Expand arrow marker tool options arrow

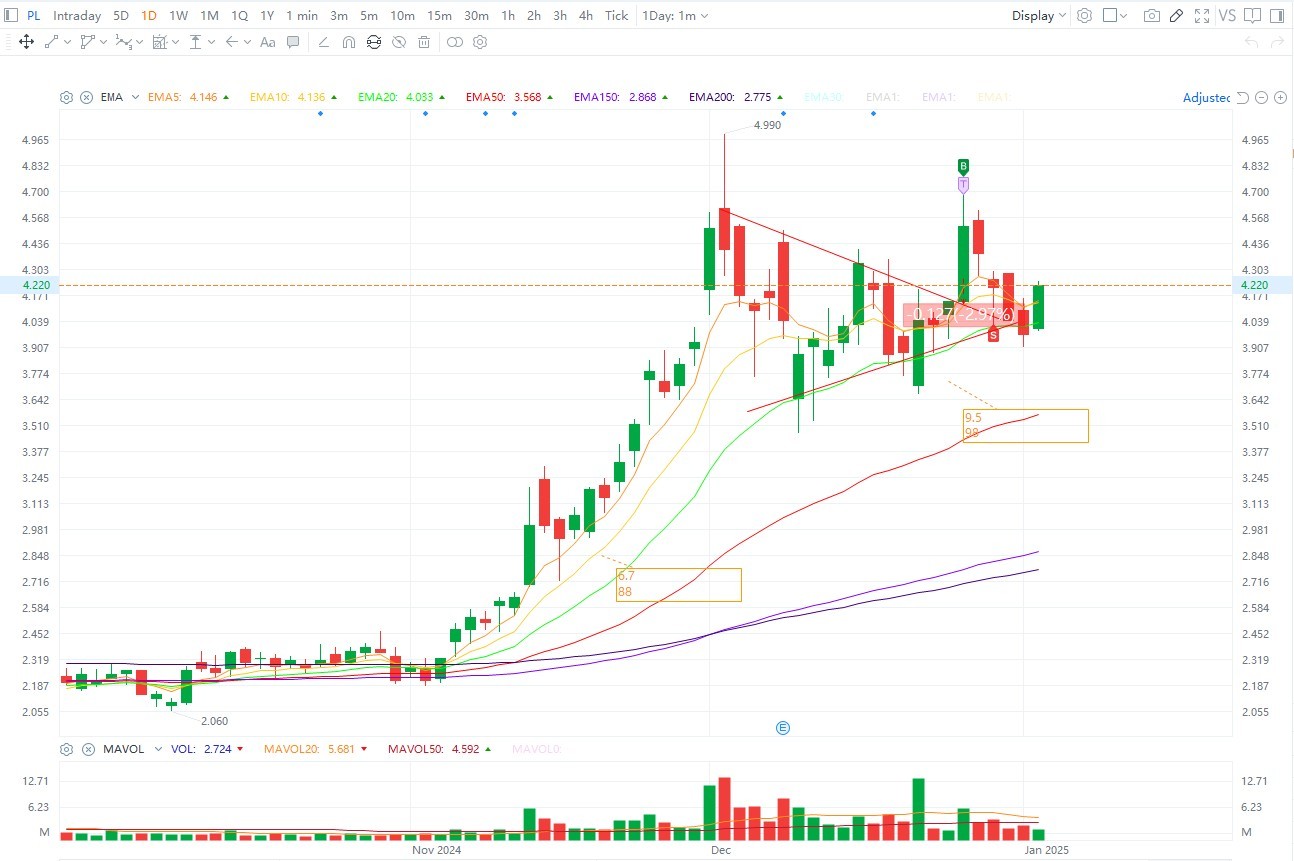(x=246, y=42)
